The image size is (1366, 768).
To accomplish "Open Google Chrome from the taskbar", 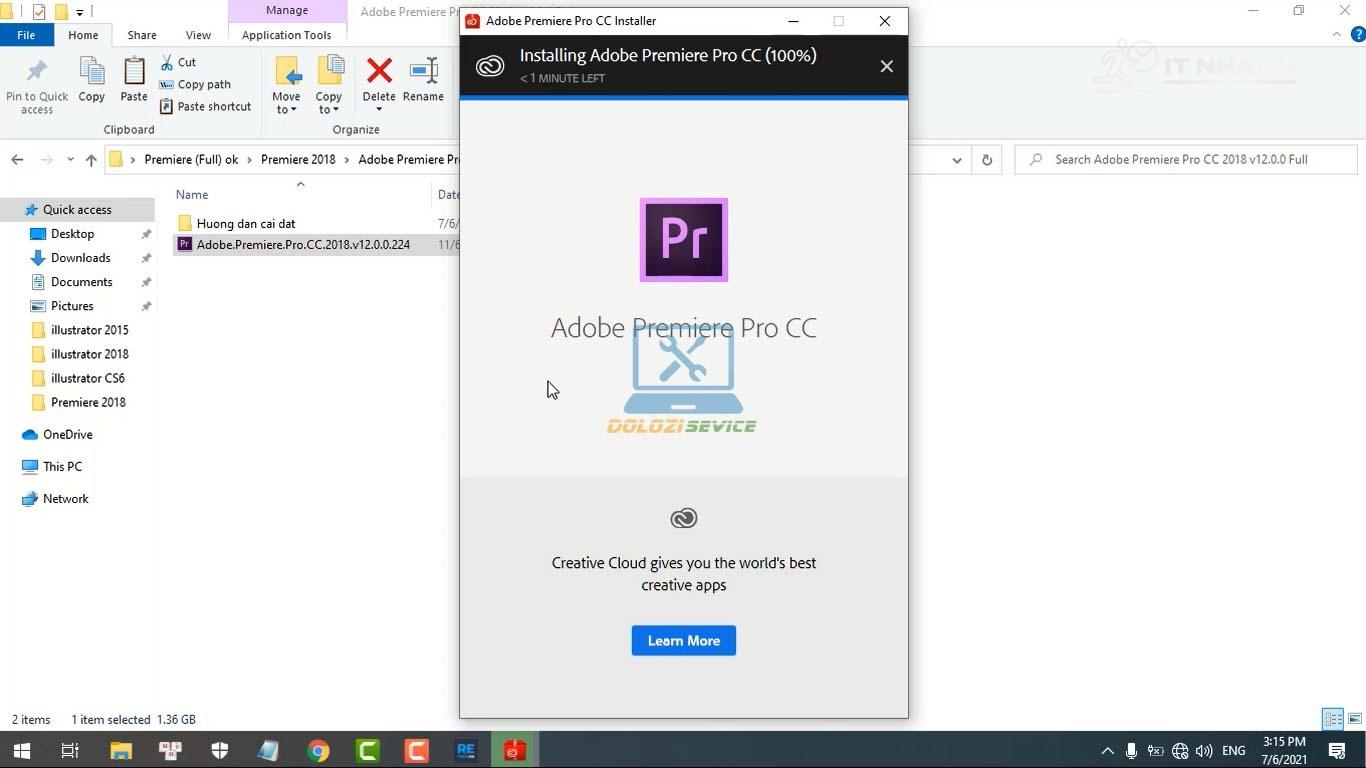I will click(x=318, y=750).
